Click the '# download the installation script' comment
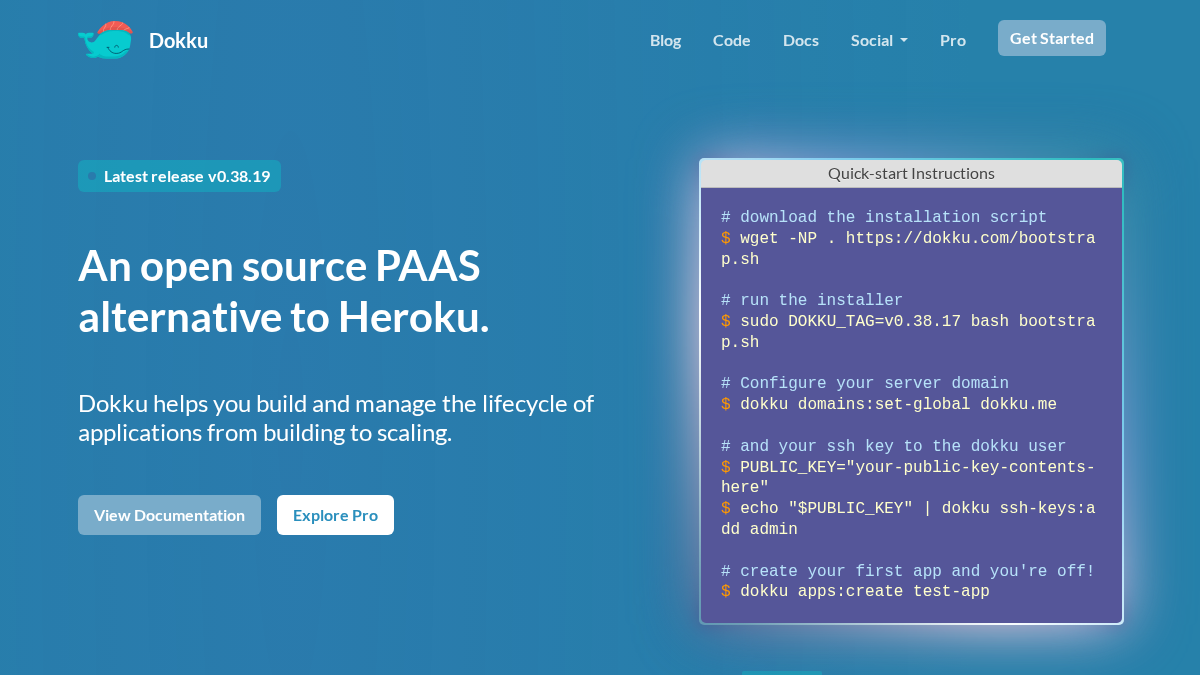Screen dimensions: 1200x675 884,217
